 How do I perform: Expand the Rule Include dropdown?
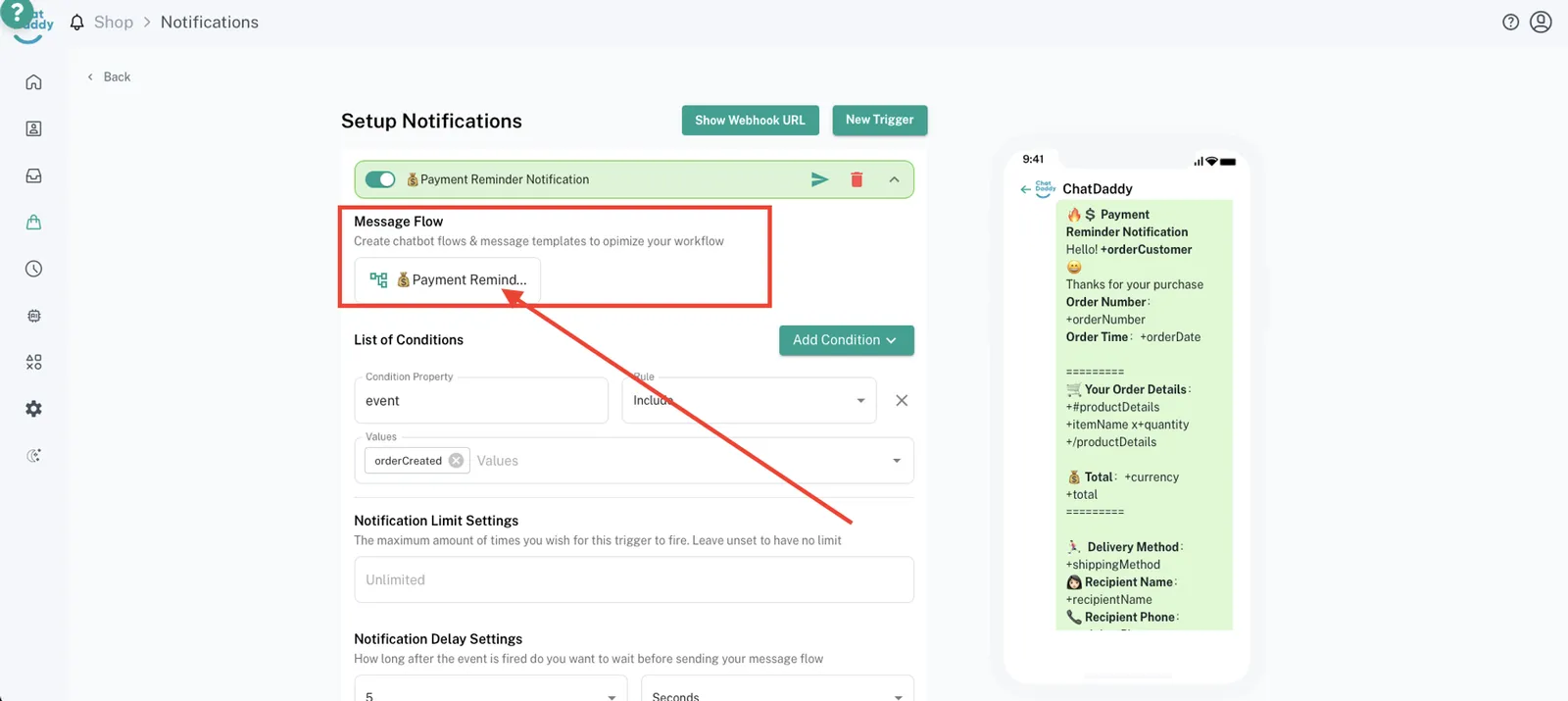click(x=859, y=400)
